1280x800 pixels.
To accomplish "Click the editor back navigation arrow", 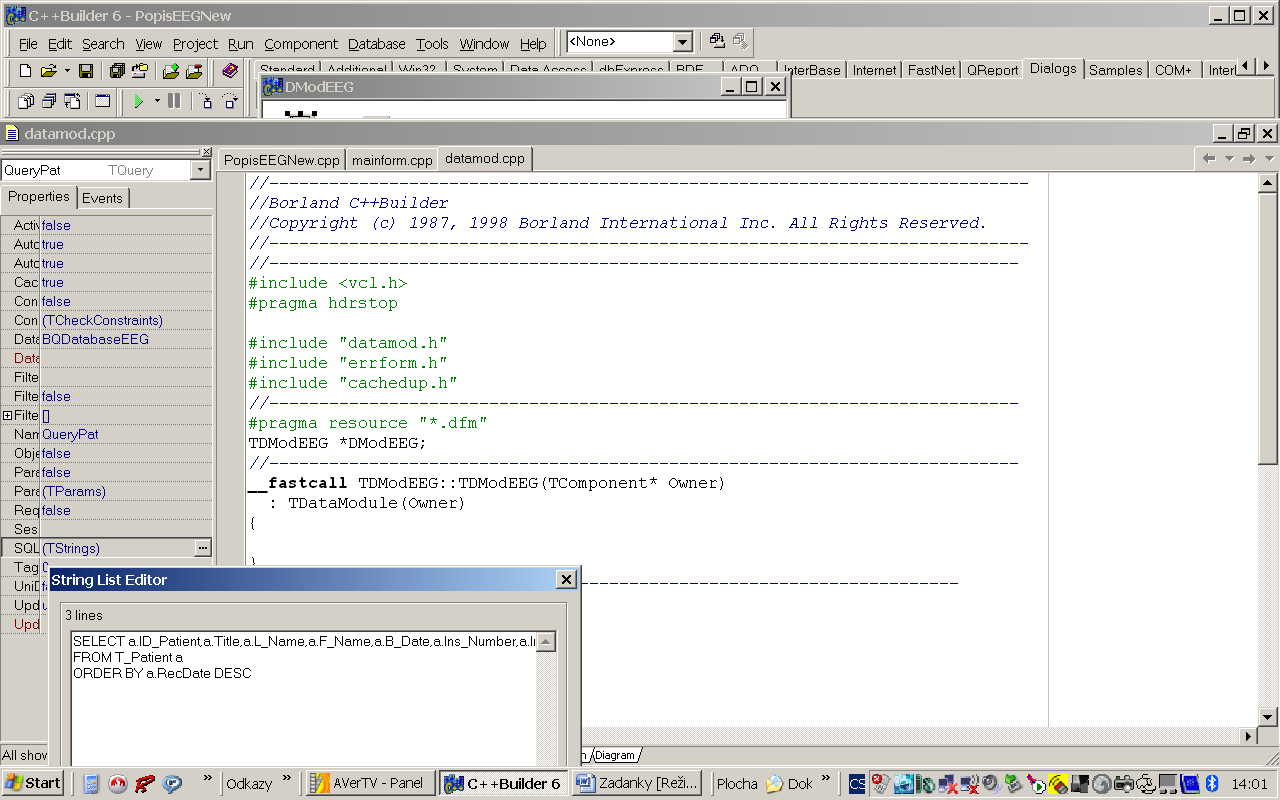I will point(1208,159).
